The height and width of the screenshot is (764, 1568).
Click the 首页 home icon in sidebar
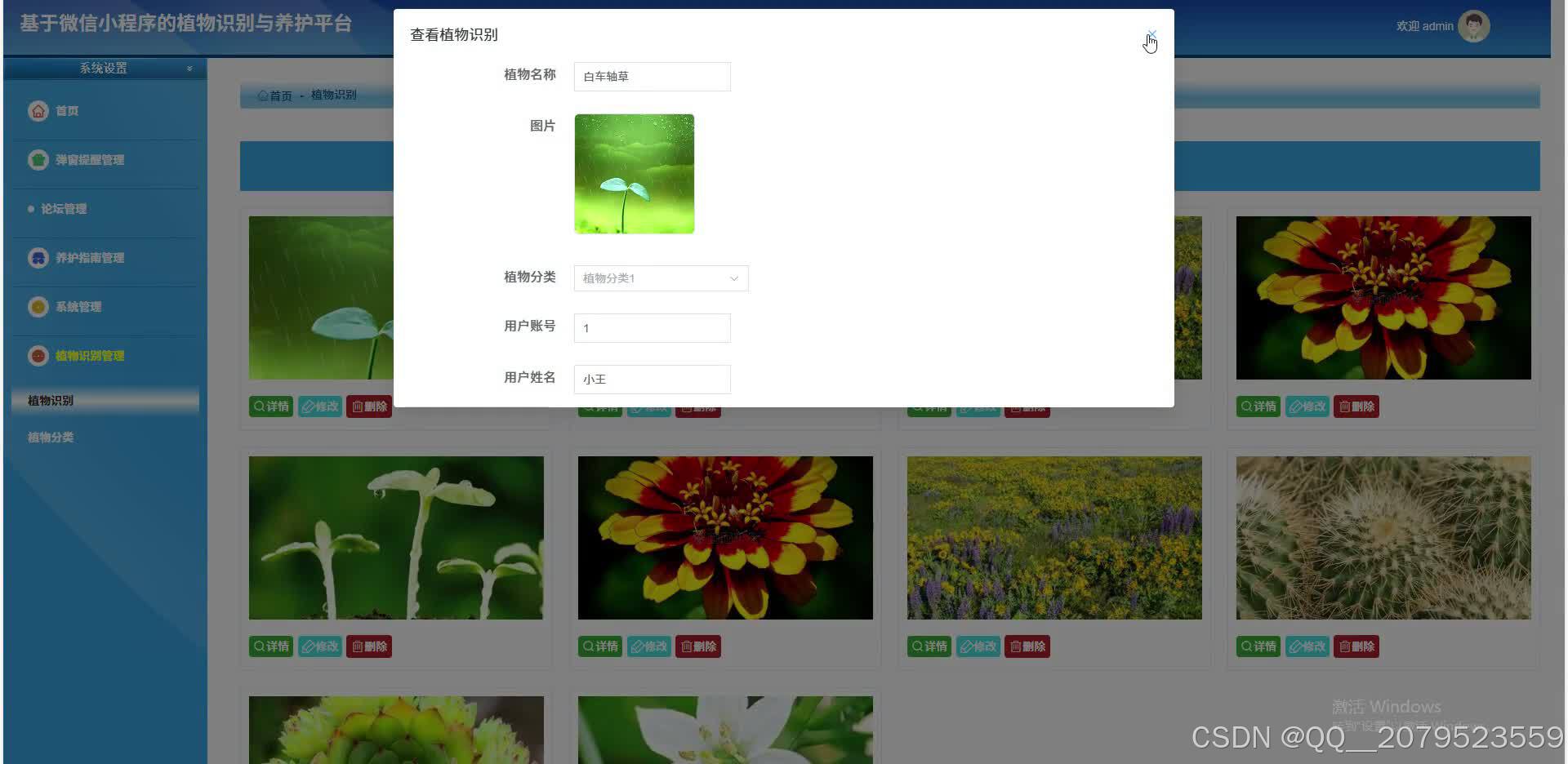38,110
